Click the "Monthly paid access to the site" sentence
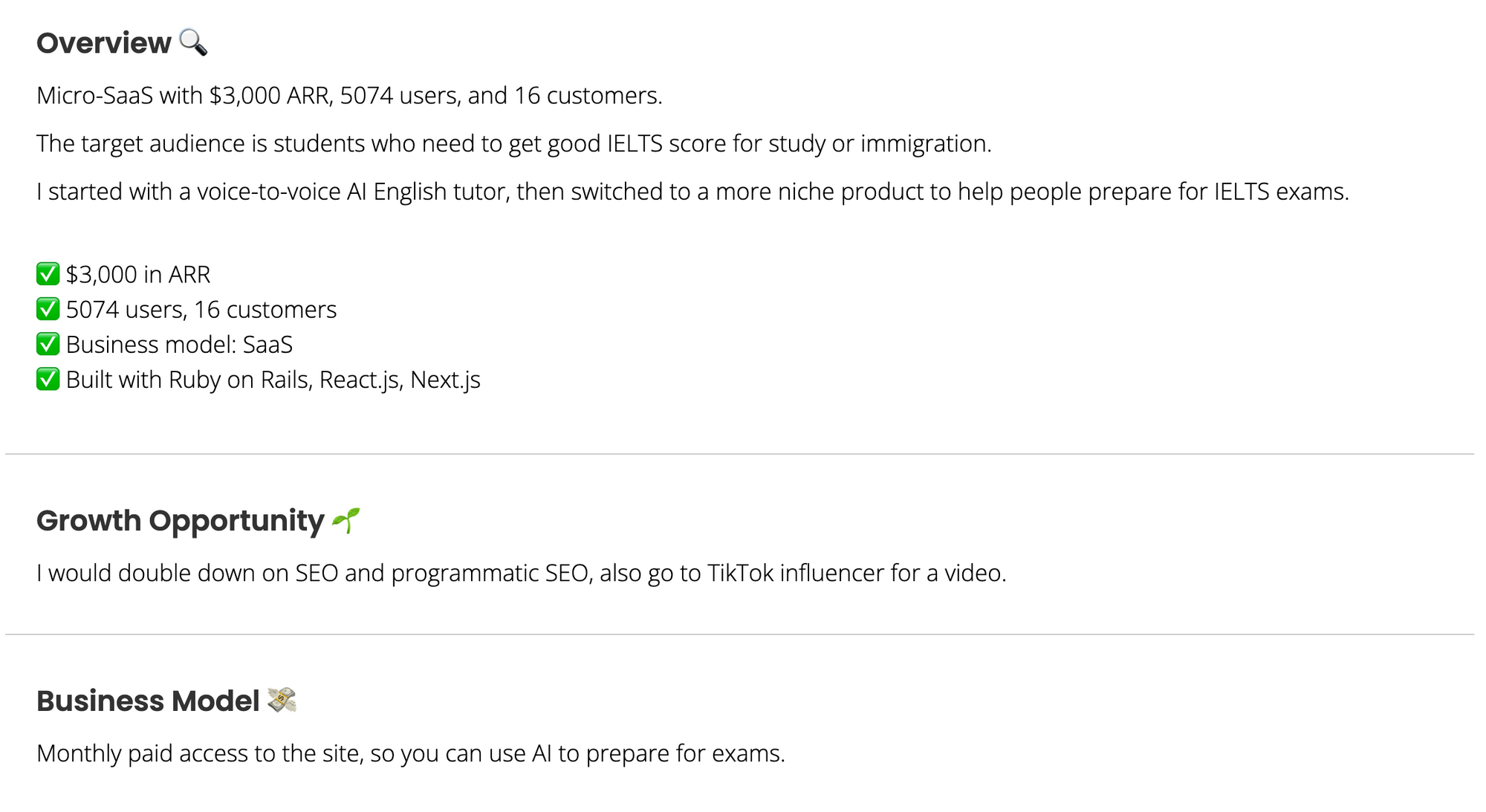The height and width of the screenshot is (812, 1486). click(410, 754)
